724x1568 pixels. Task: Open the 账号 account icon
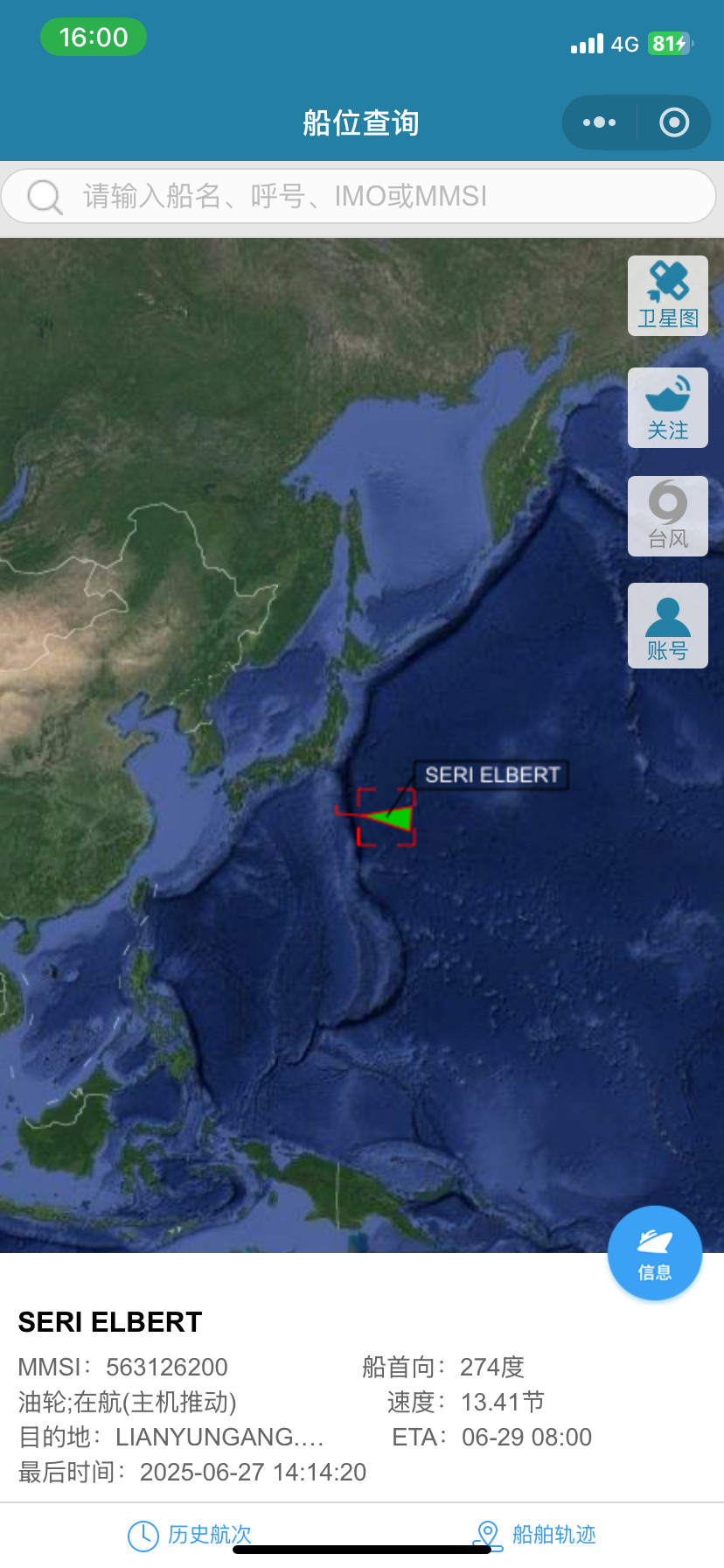coord(668,626)
